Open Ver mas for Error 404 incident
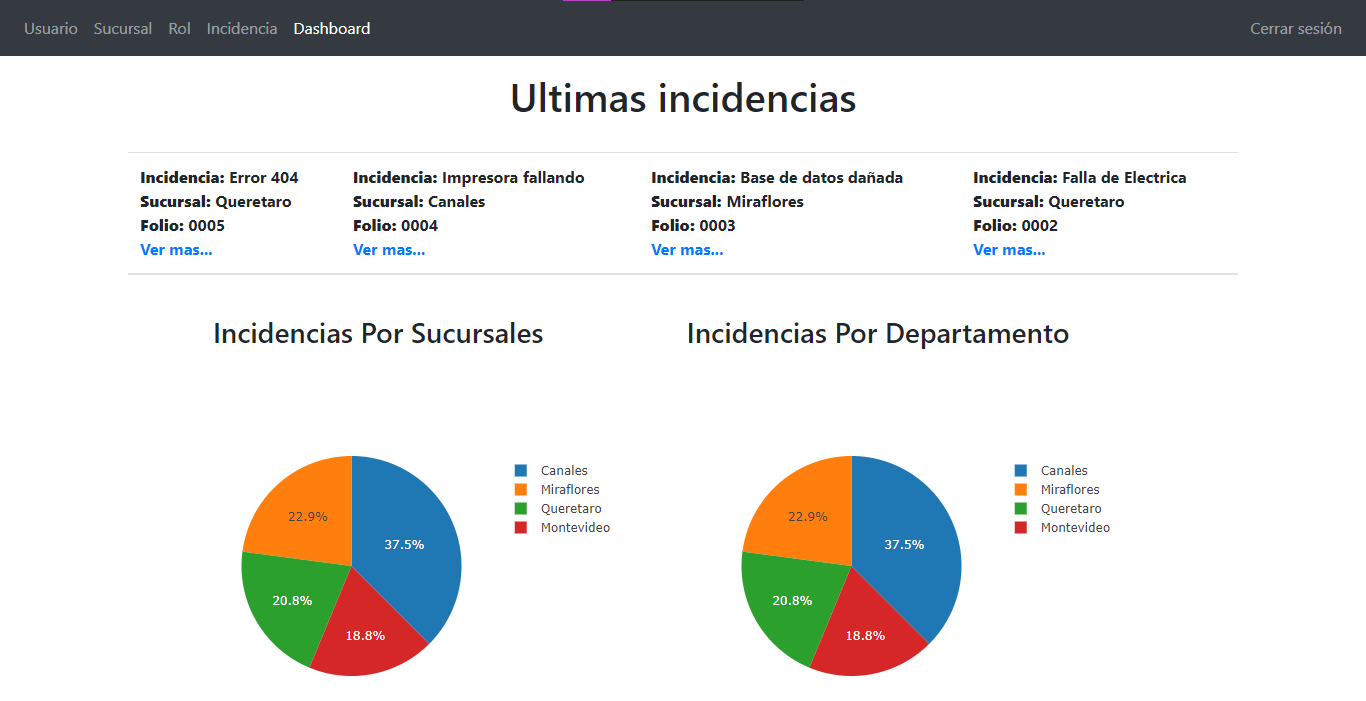 (176, 250)
